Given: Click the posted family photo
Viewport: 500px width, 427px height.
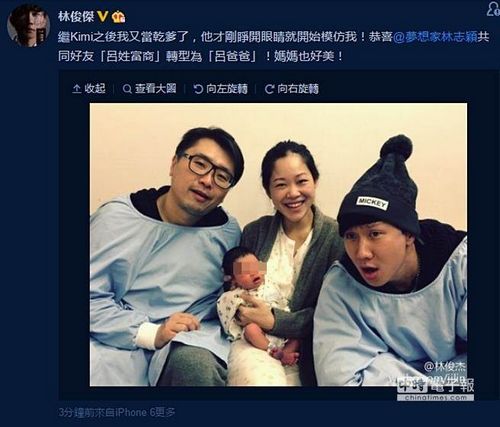Looking at the screenshot, I should [x=278, y=245].
